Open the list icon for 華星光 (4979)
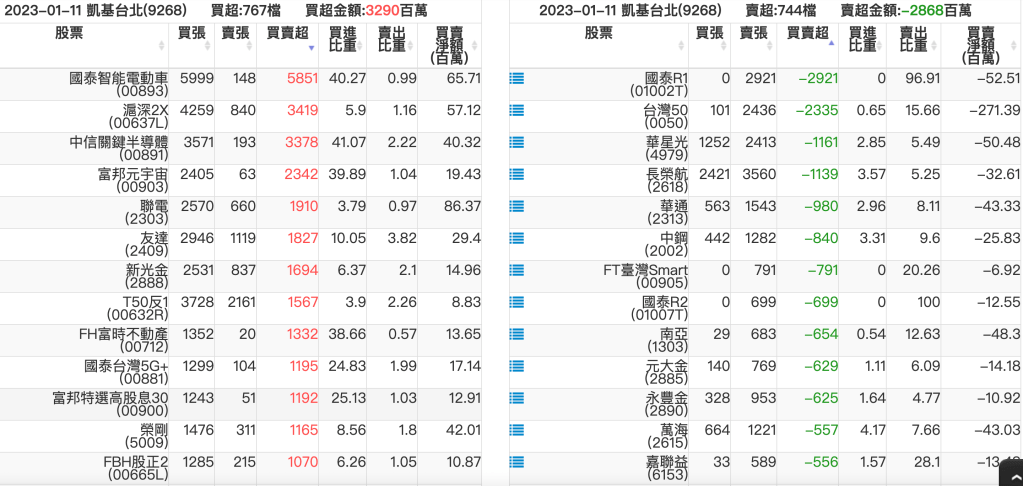The image size is (1023, 486). coord(517,142)
